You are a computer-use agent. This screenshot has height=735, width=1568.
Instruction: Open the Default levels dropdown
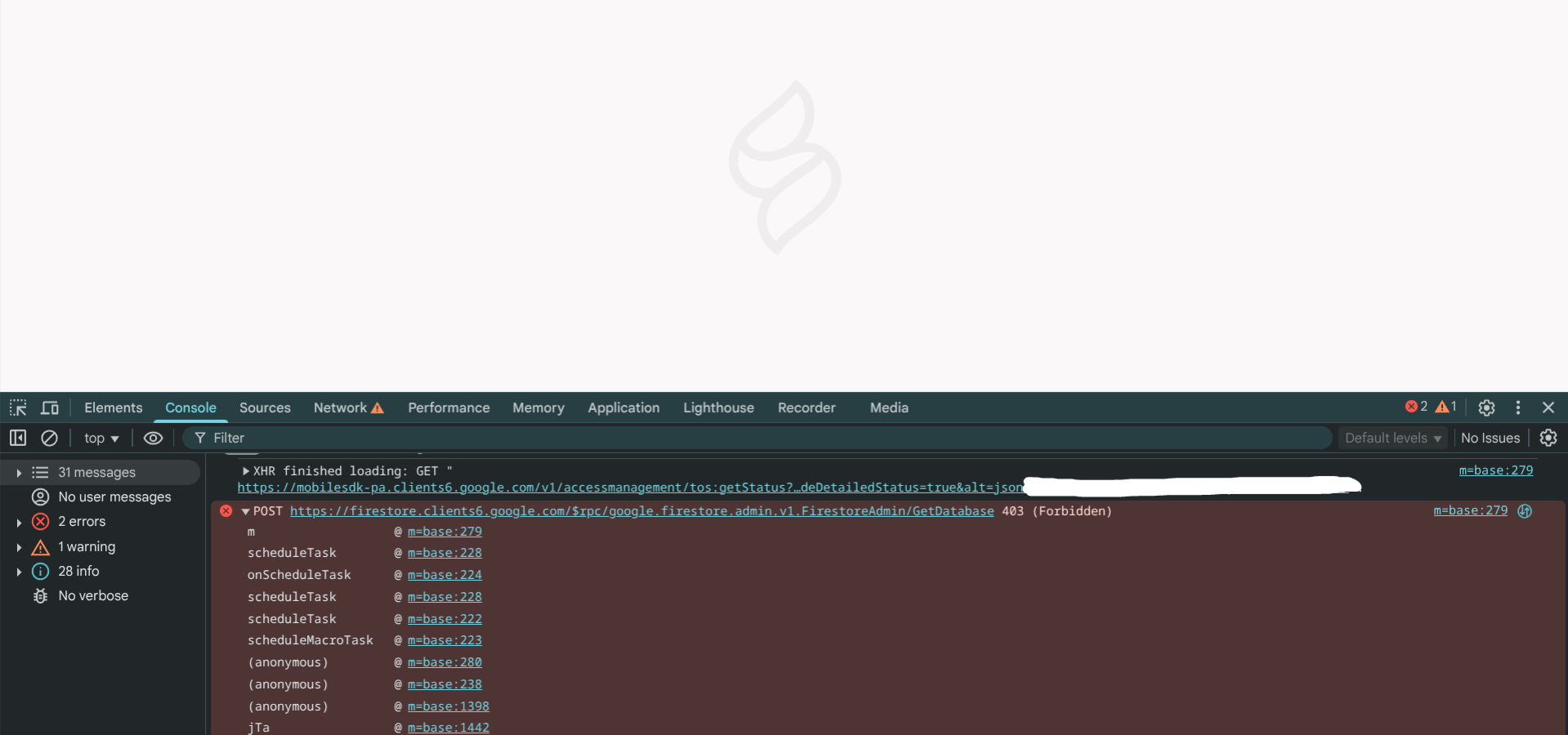pyautogui.click(x=1393, y=438)
